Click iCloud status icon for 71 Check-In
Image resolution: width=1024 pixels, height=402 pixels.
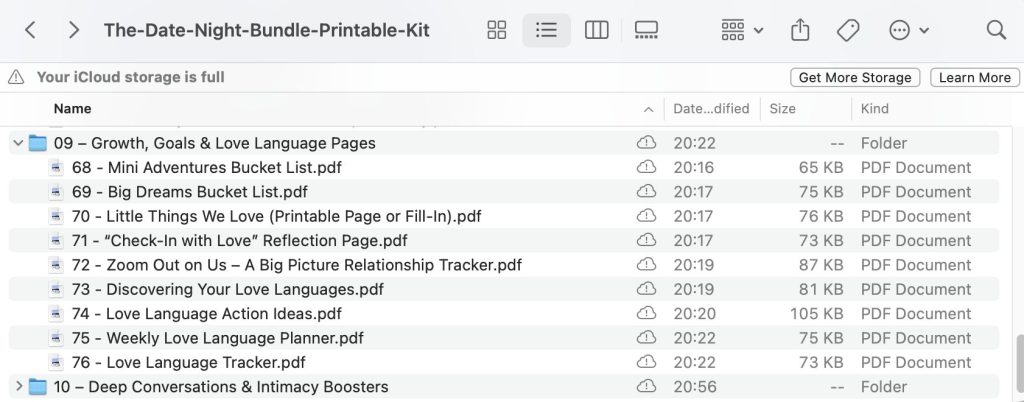coord(647,240)
